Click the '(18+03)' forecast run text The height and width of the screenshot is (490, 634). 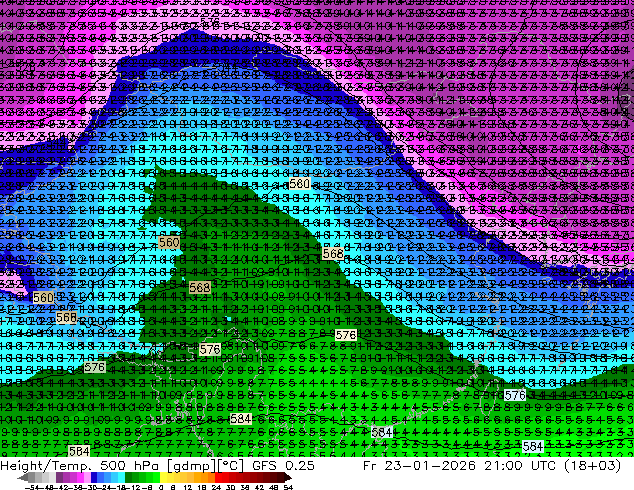[x=592, y=466]
